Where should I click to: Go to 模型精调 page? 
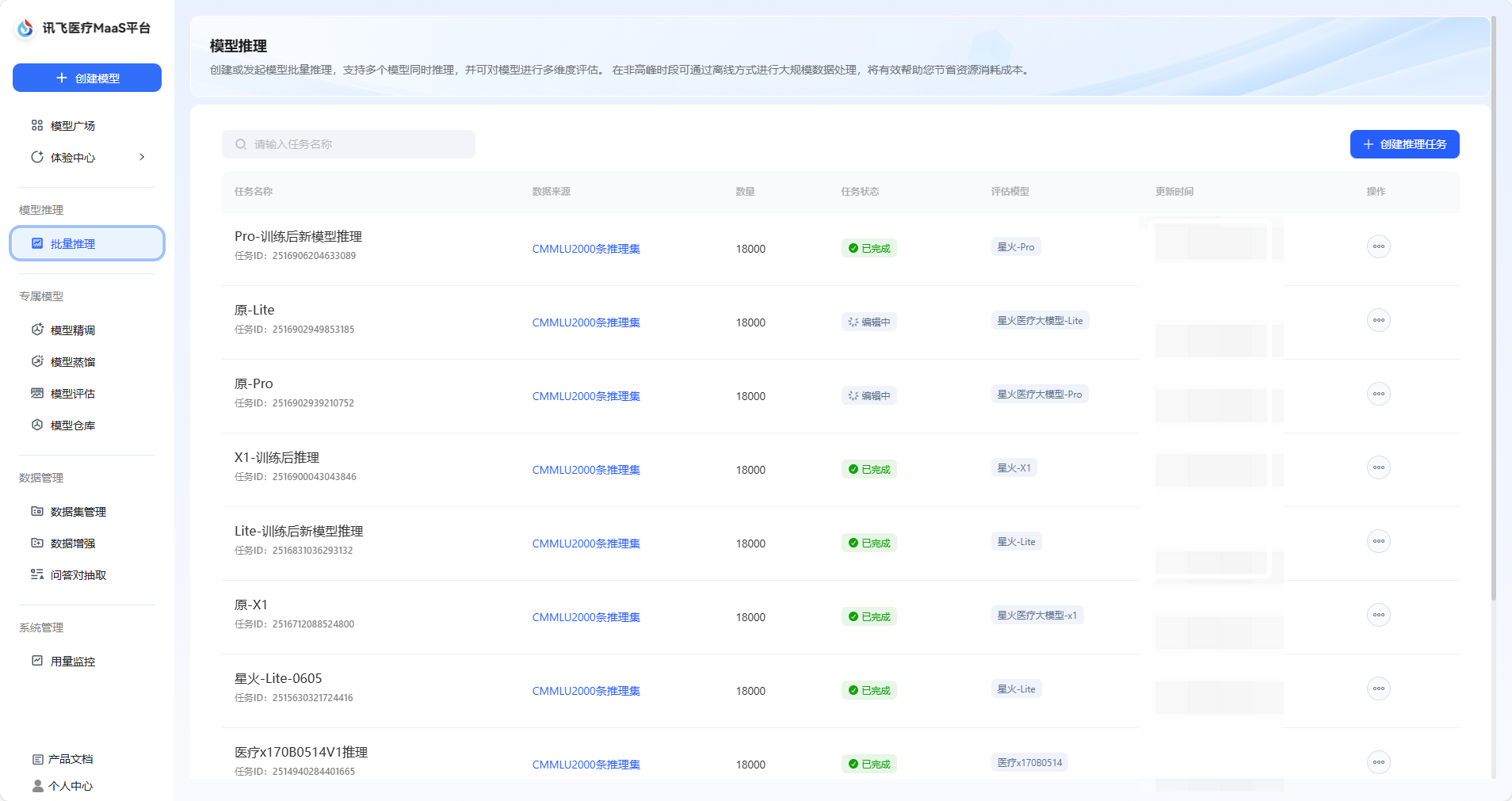[x=87, y=330]
